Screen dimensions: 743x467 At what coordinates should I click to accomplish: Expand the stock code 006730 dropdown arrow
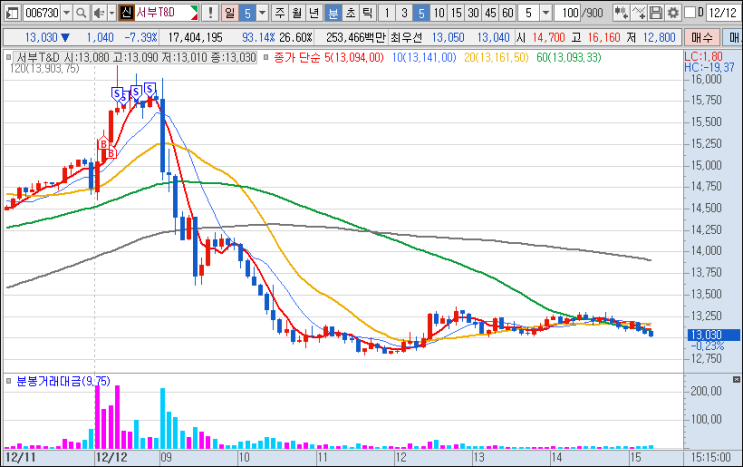[67, 13]
